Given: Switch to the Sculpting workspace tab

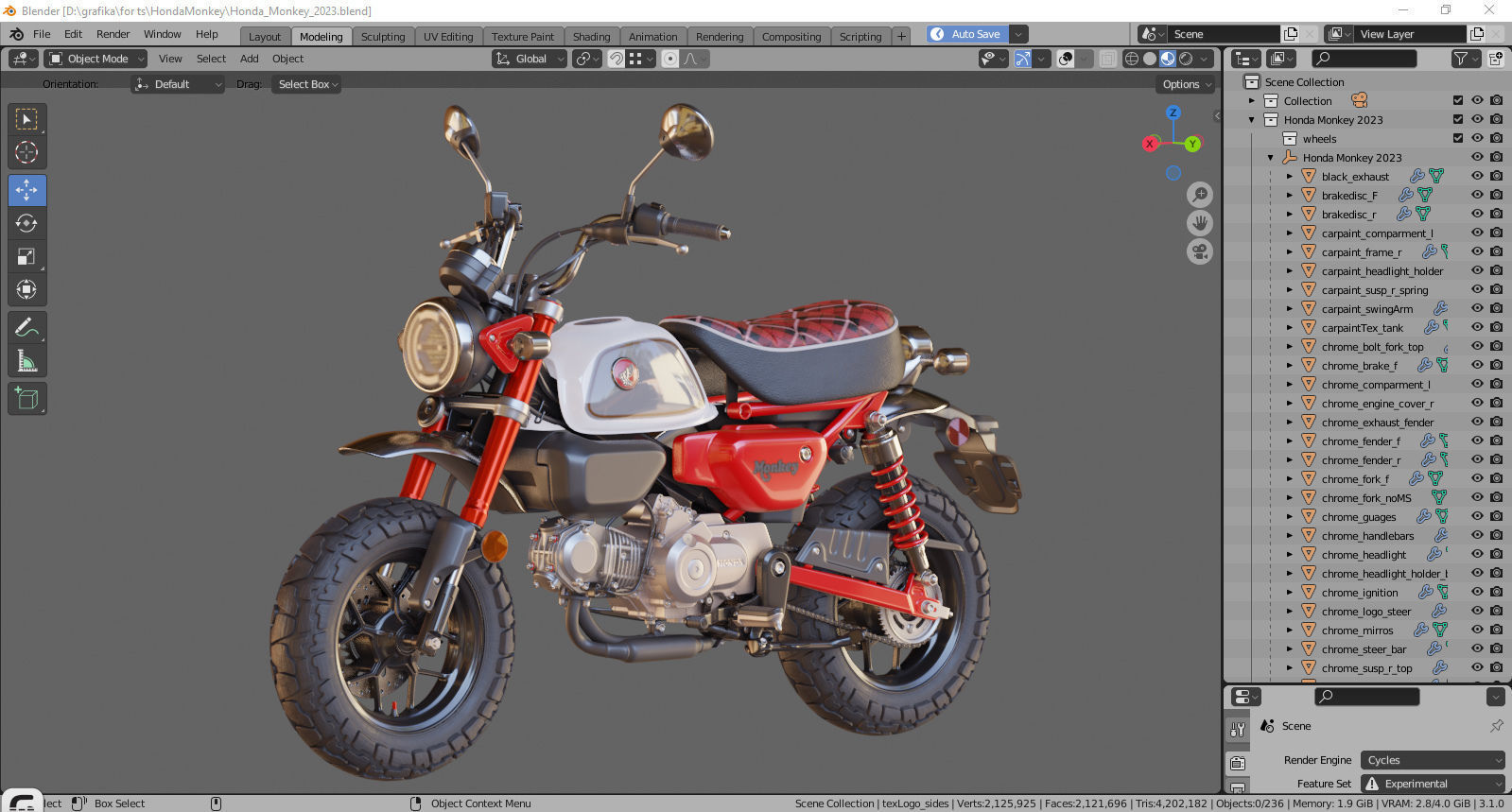Looking at the screenshot, I should pos(383,36).
